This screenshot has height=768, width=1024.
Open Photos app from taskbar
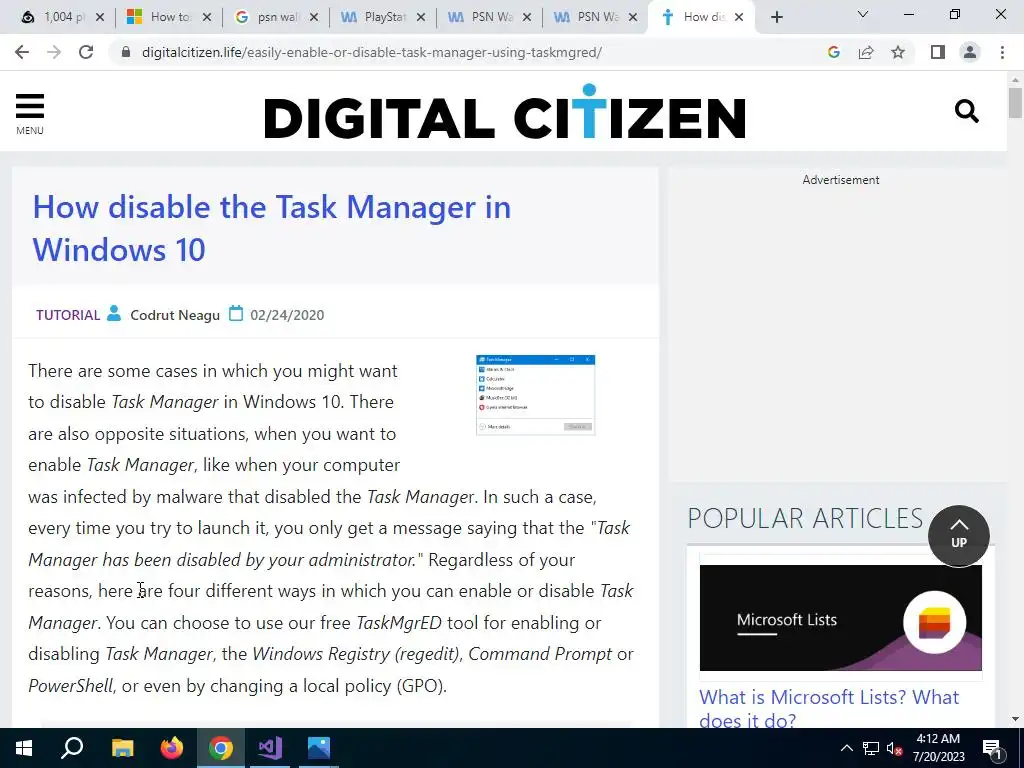coord(319,748)
